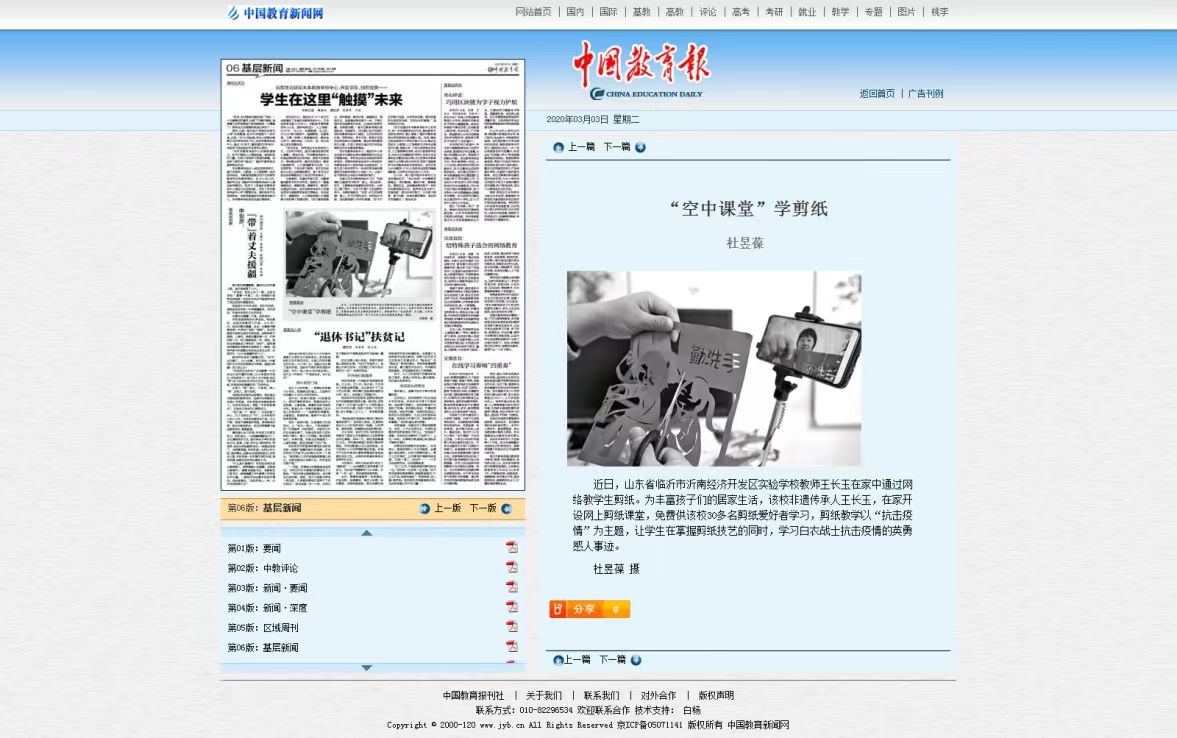The height and width of the screenshot is (738, 1177).
Task: Click the 返回首页 link
Action: pyautogui.click(x=877, y=94)
